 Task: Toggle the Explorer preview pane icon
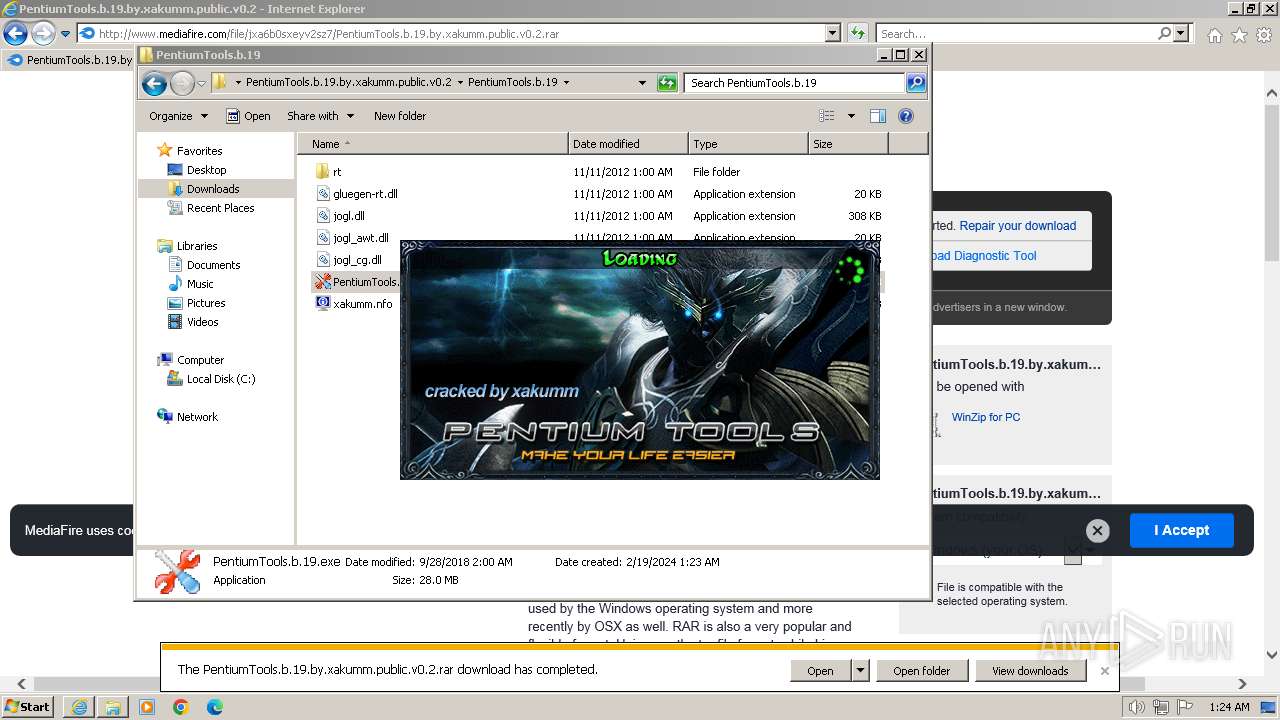point(877,116)
